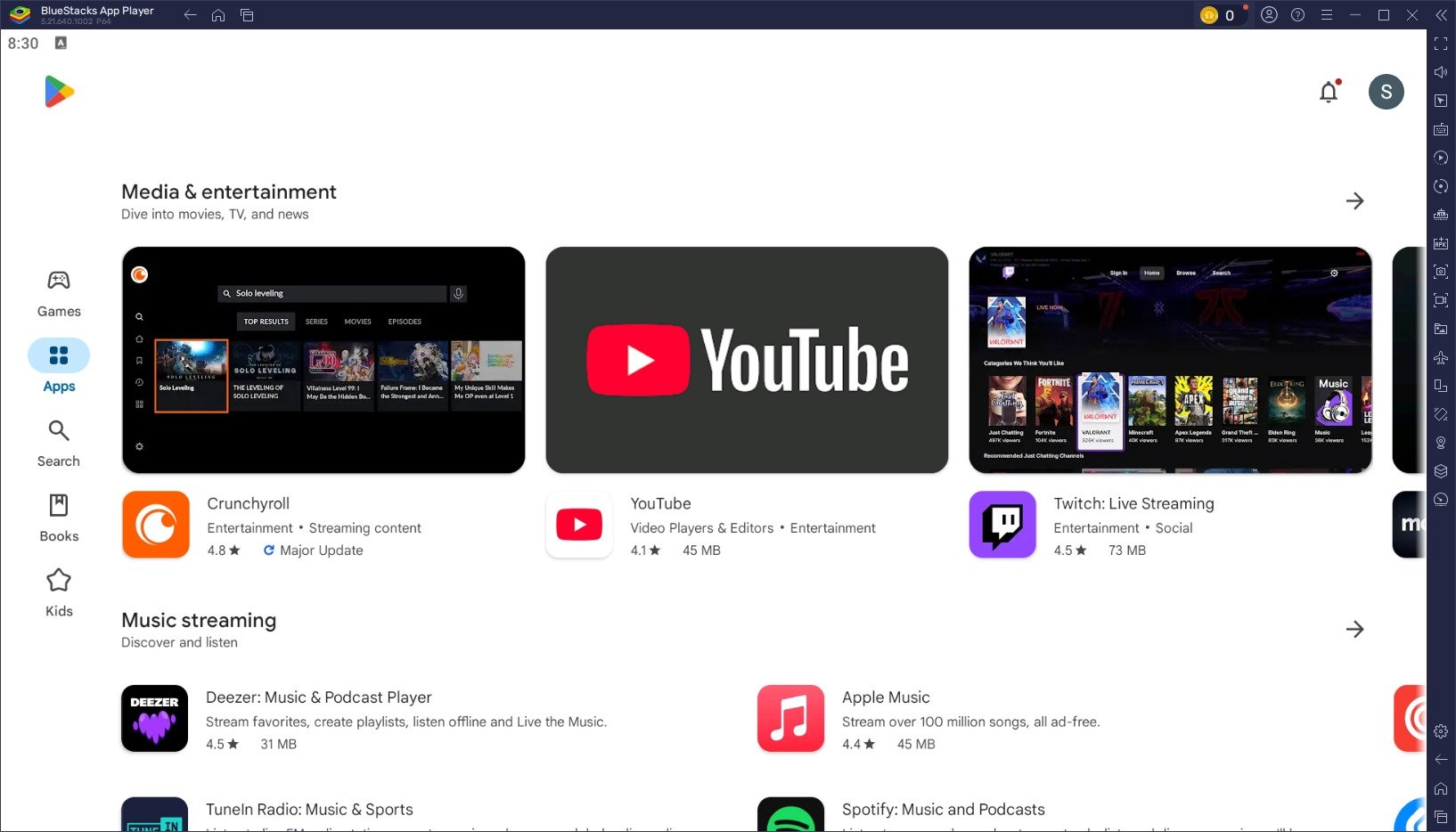This screenshot has width=1456, height=832.
Task: Open the Kids section
Action: pyautogui.click(x=59, y=593)
